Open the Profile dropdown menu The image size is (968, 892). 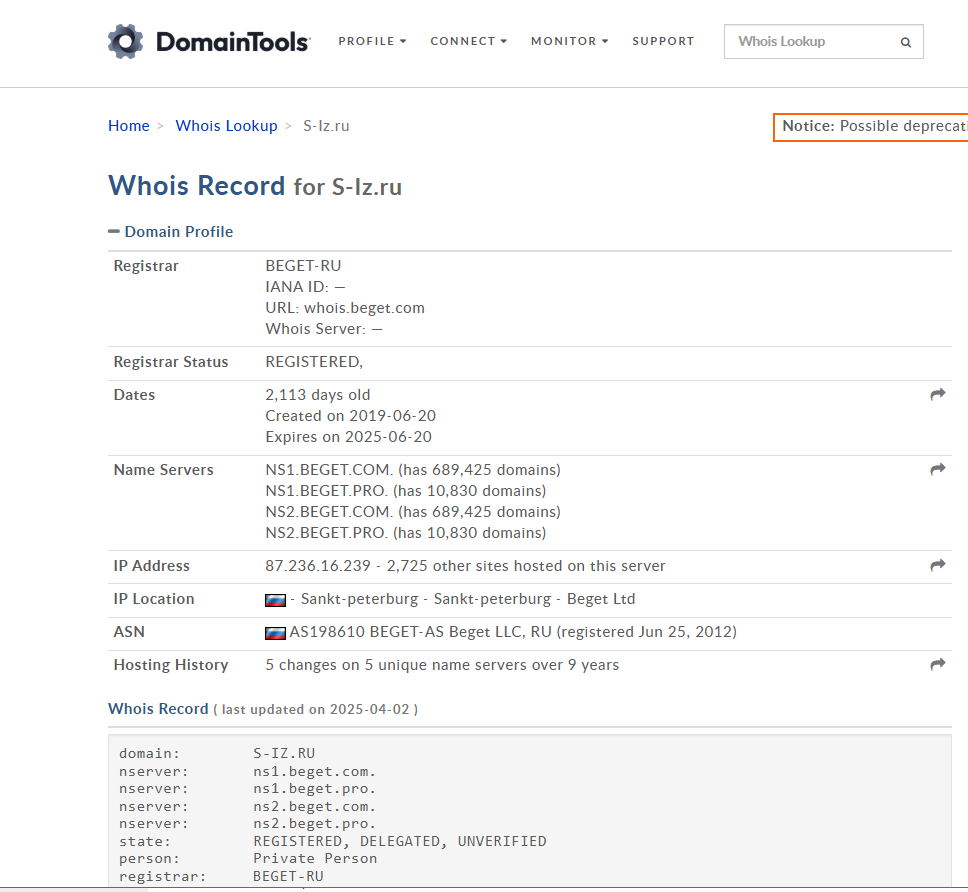point(372,41)
